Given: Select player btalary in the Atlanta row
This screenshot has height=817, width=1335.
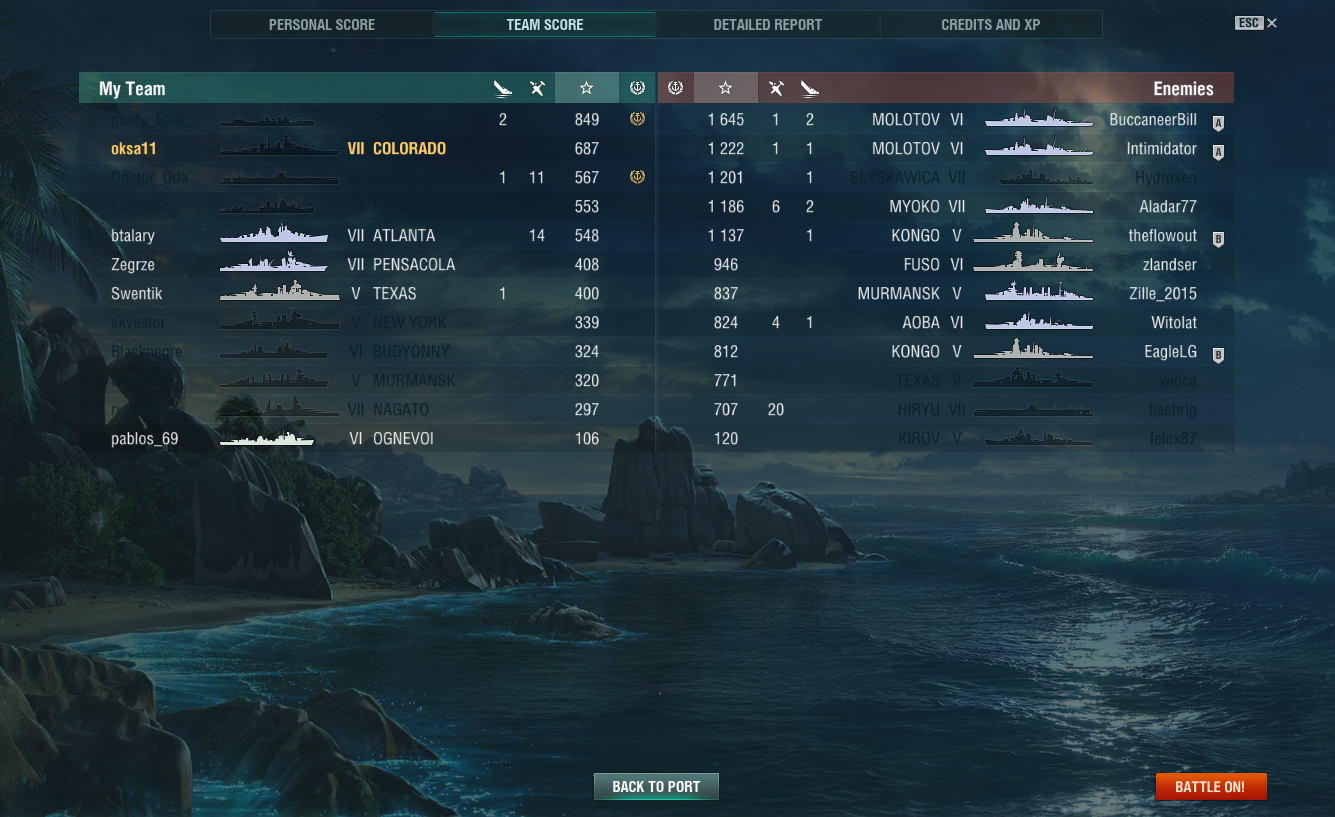Looking at the screenshot, I should [133, 236].
